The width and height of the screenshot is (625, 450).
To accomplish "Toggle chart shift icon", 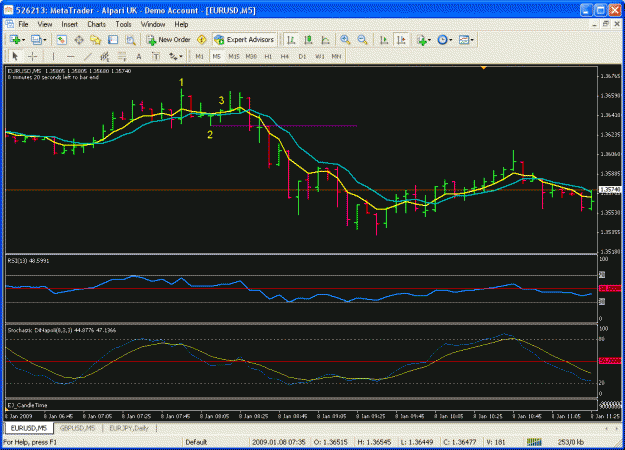I will coord(401,39).
